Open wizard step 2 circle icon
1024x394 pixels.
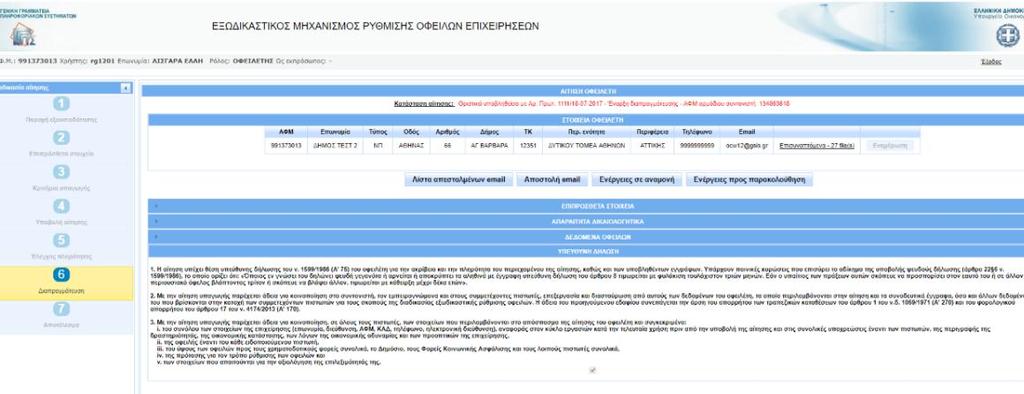click(x=61, y=137)
